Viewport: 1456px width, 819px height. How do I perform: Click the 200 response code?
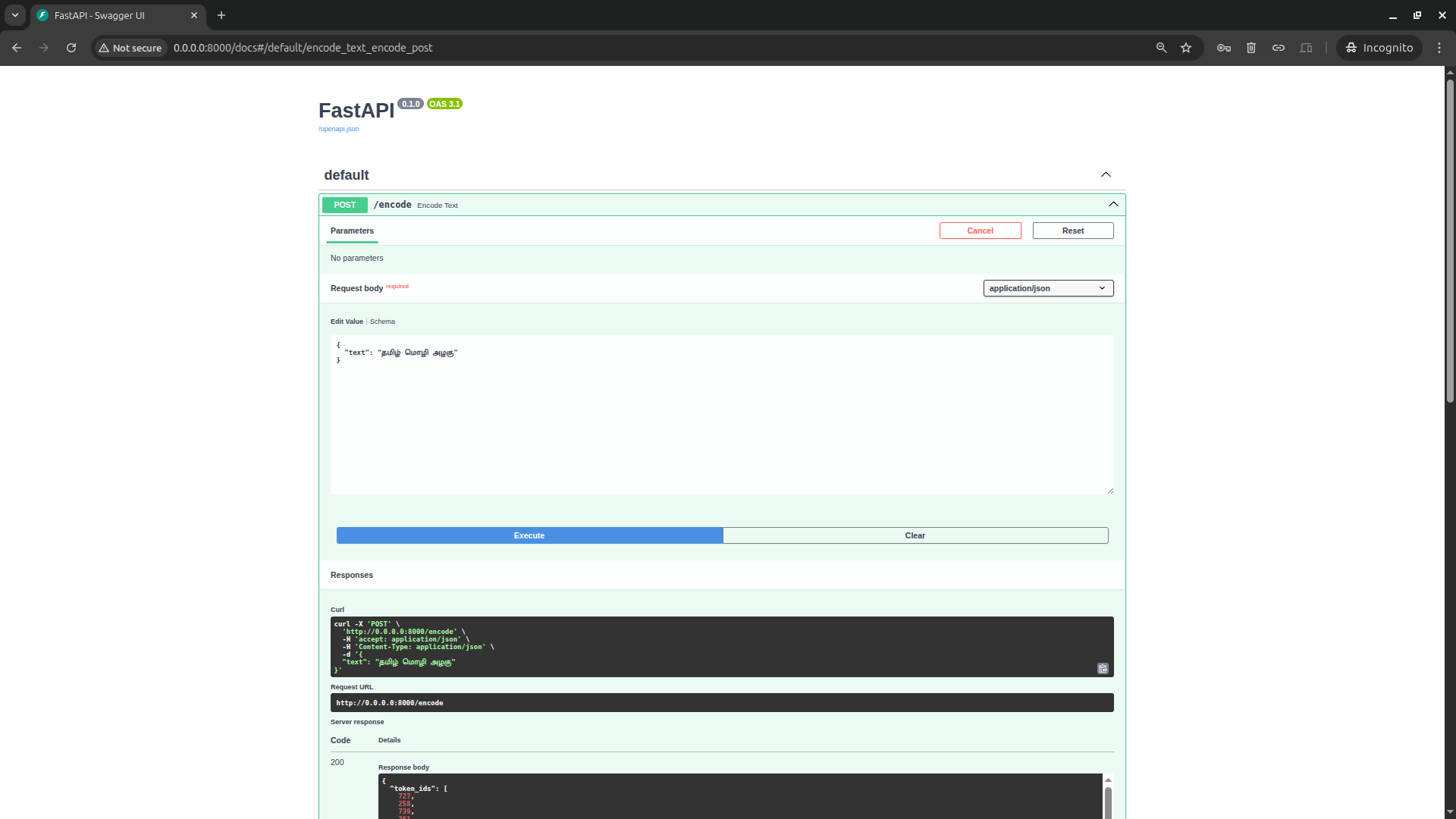337,762
